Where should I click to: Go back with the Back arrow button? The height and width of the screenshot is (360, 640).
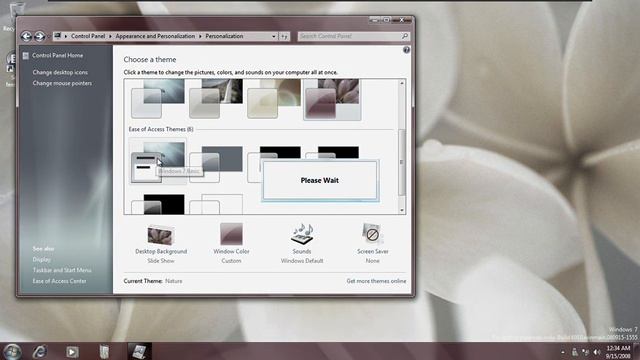[x=26, y=36]
